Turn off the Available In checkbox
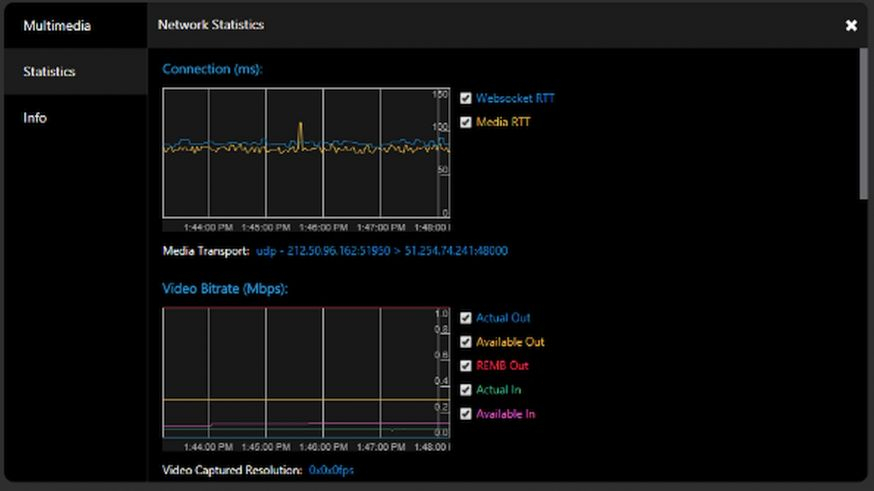 (466, 414)
